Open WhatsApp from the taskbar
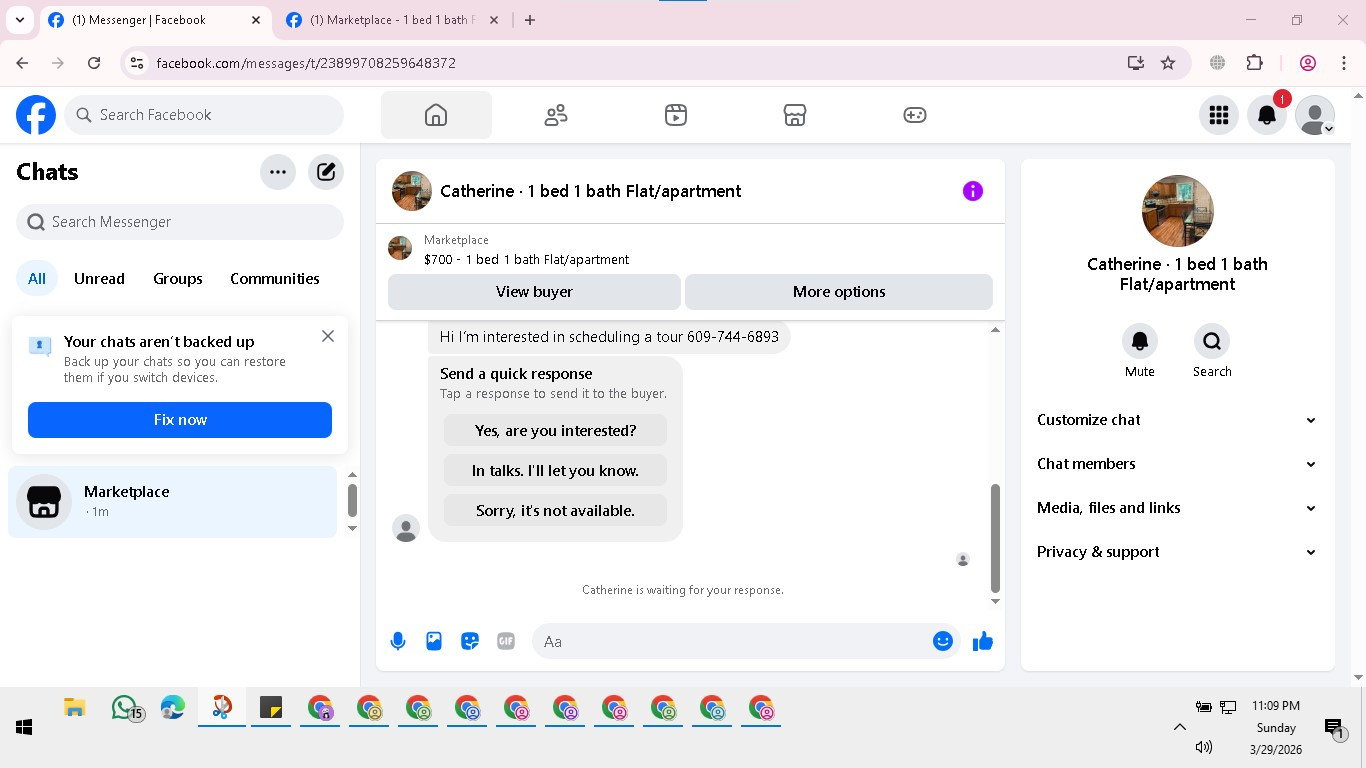 coord(125,708)
